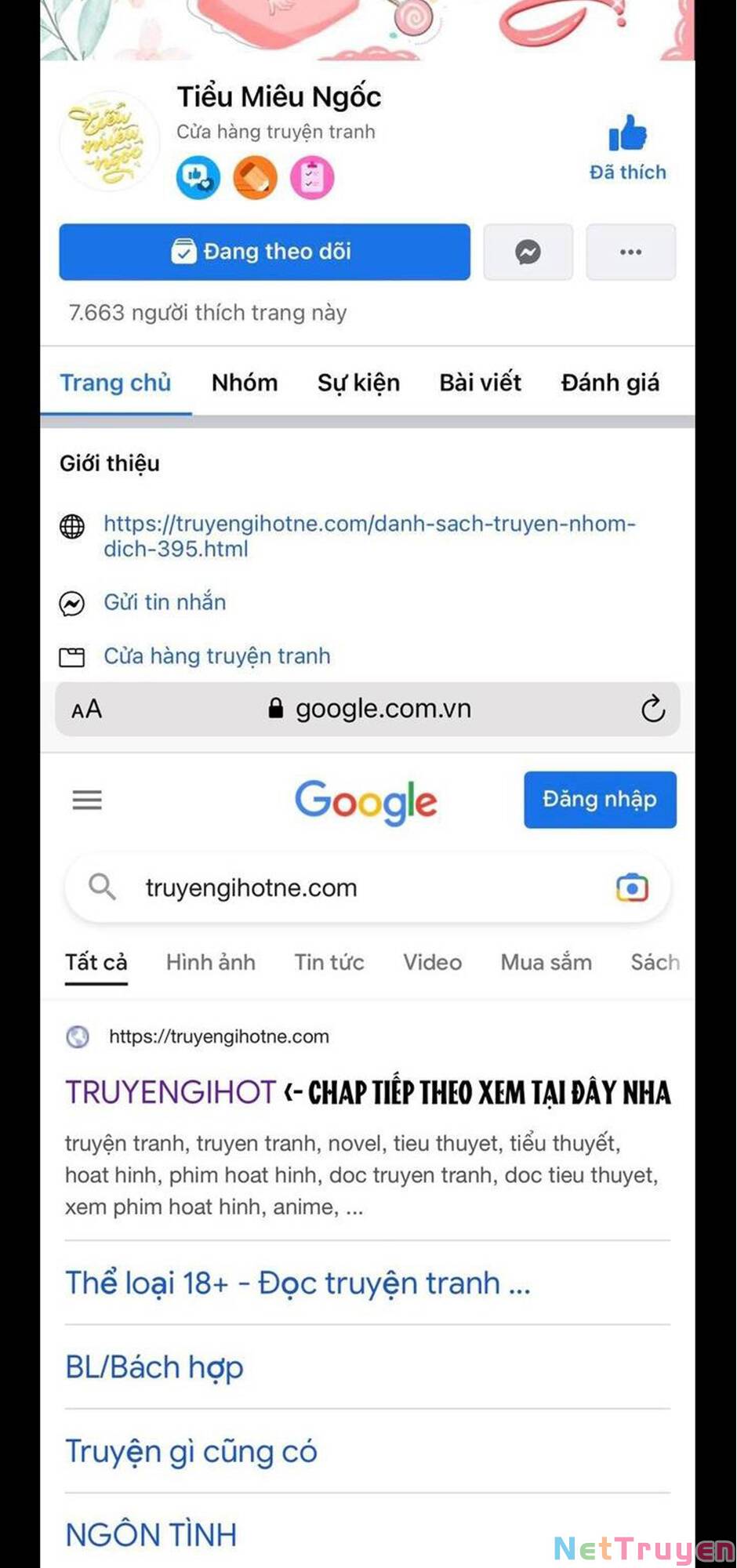The image size is (737, 1568).
Task: Open the TRUYENGIHOT search result title
Action: [x=171, y=1092]
